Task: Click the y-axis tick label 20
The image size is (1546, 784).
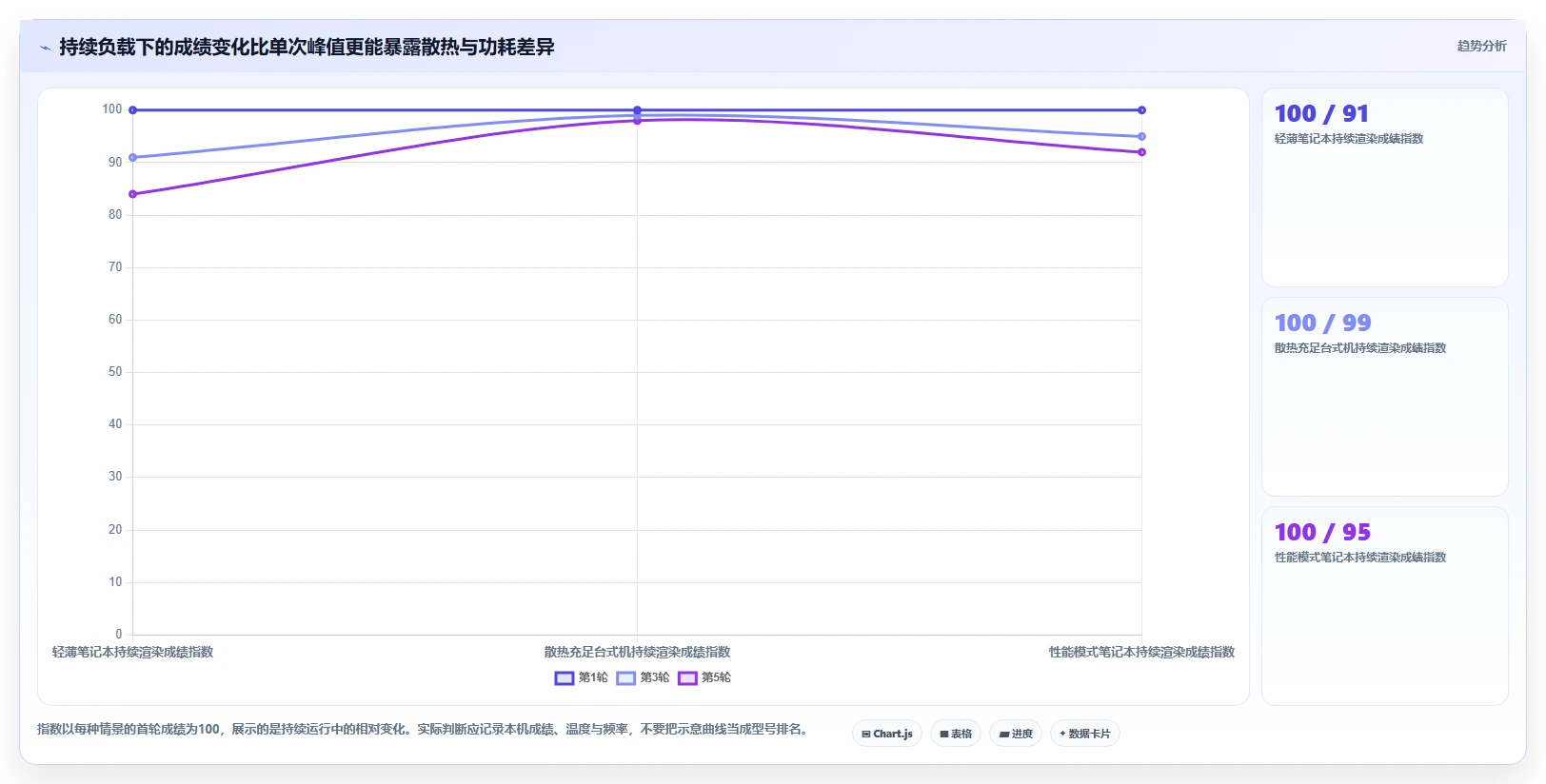Action: point(115,530)
